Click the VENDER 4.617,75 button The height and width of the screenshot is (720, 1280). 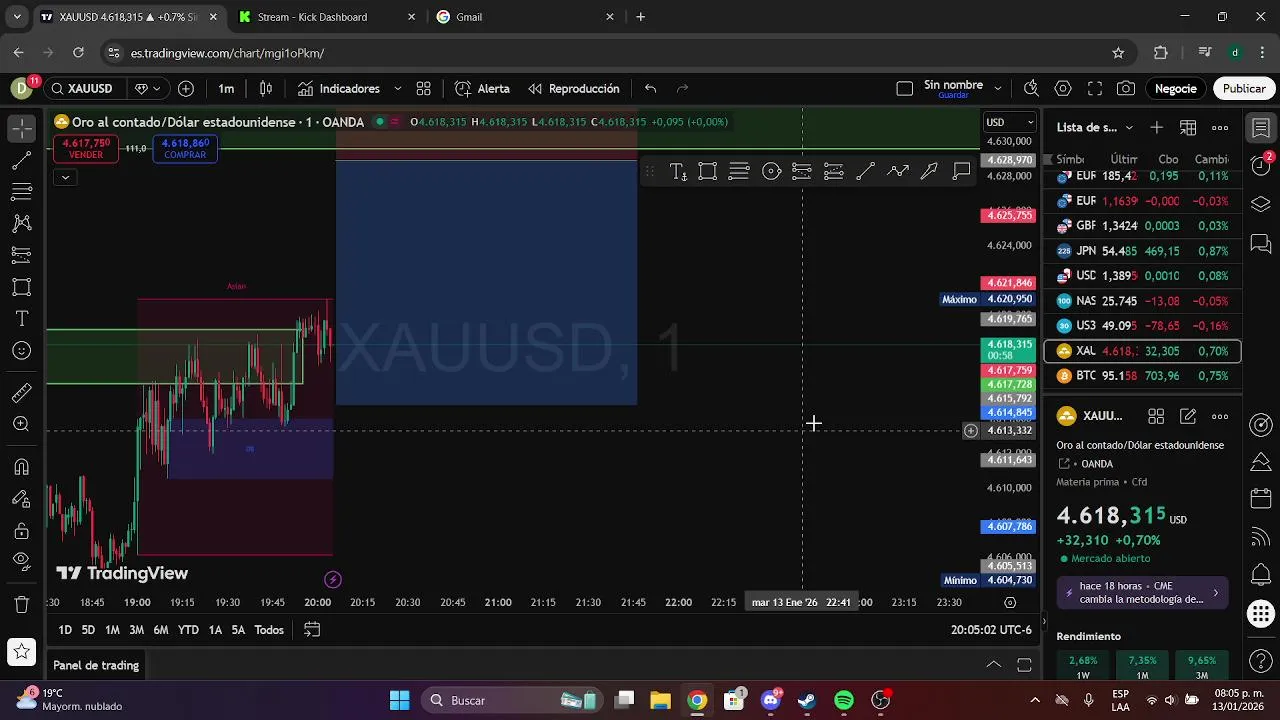[x=86, y=149]
